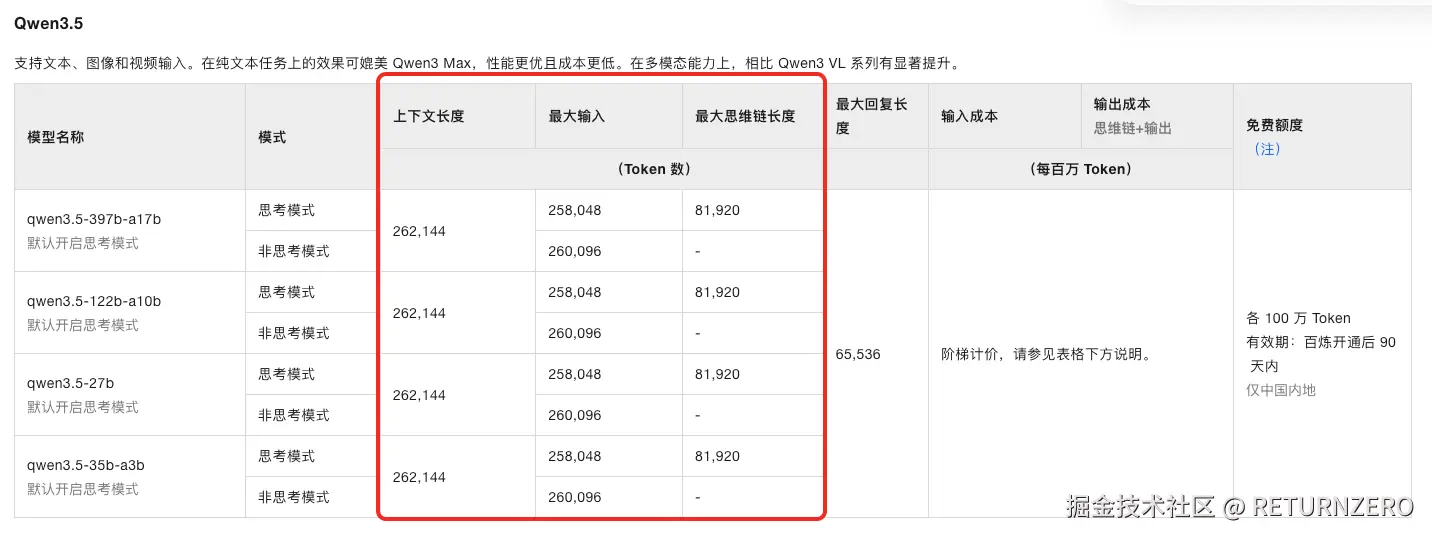Click the (Token 数) unit label
This screenshot has width=1432, height=538.
[x=653, y=169]
